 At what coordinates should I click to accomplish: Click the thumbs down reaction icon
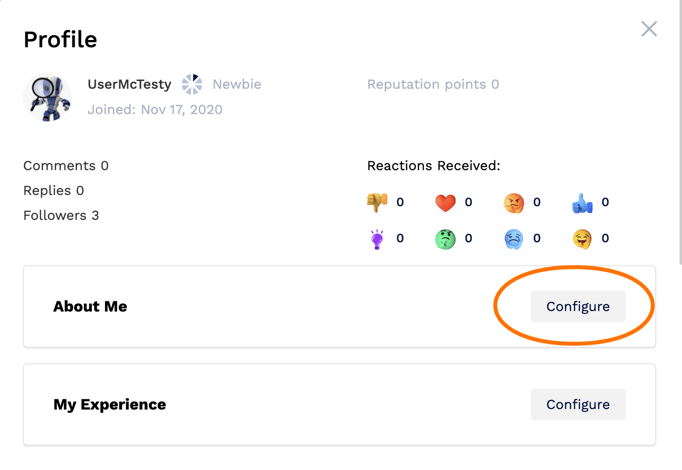point(377,202)
